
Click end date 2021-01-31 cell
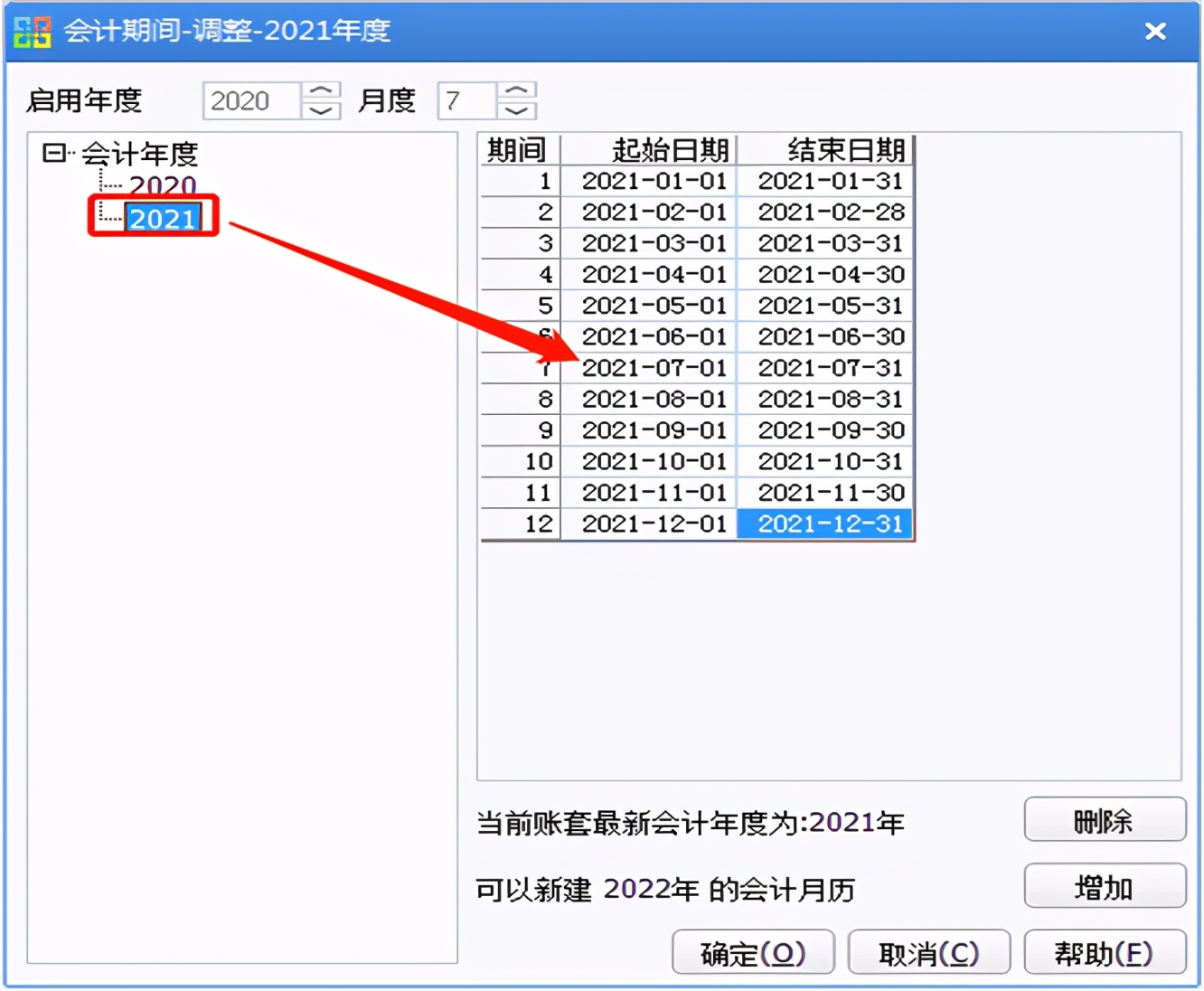[x=825, y=181]
